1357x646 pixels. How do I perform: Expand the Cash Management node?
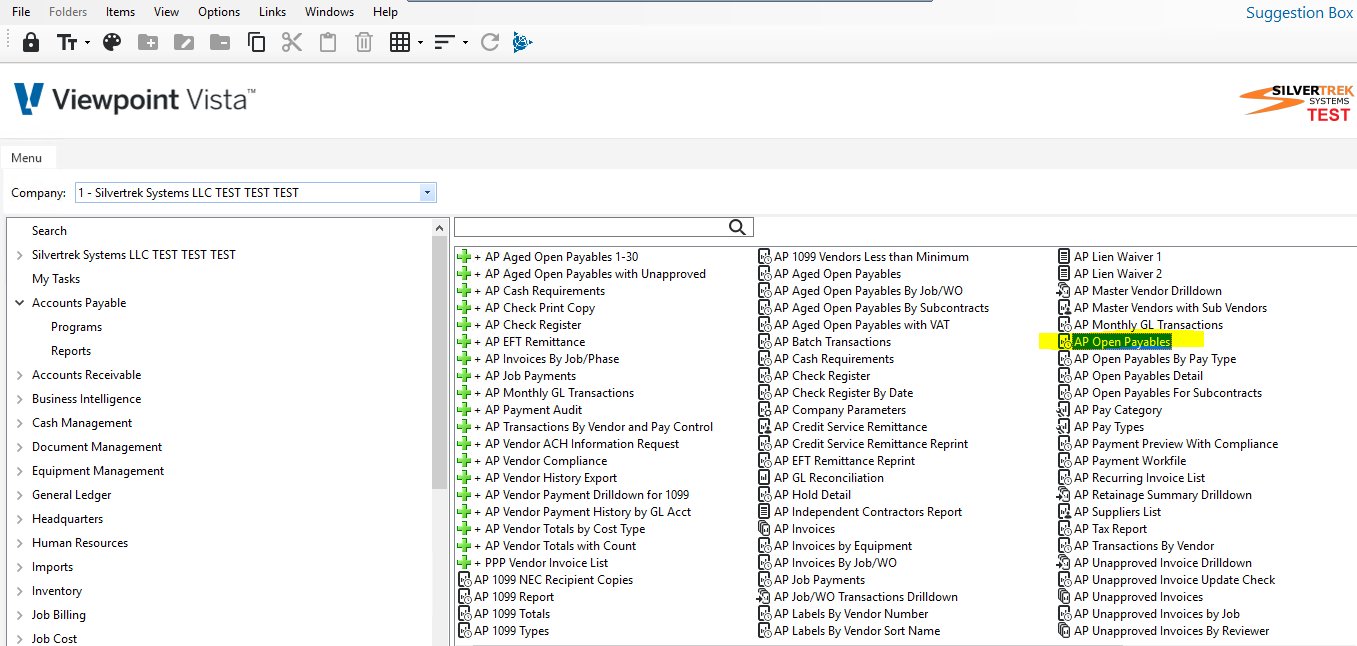(19, 423)
